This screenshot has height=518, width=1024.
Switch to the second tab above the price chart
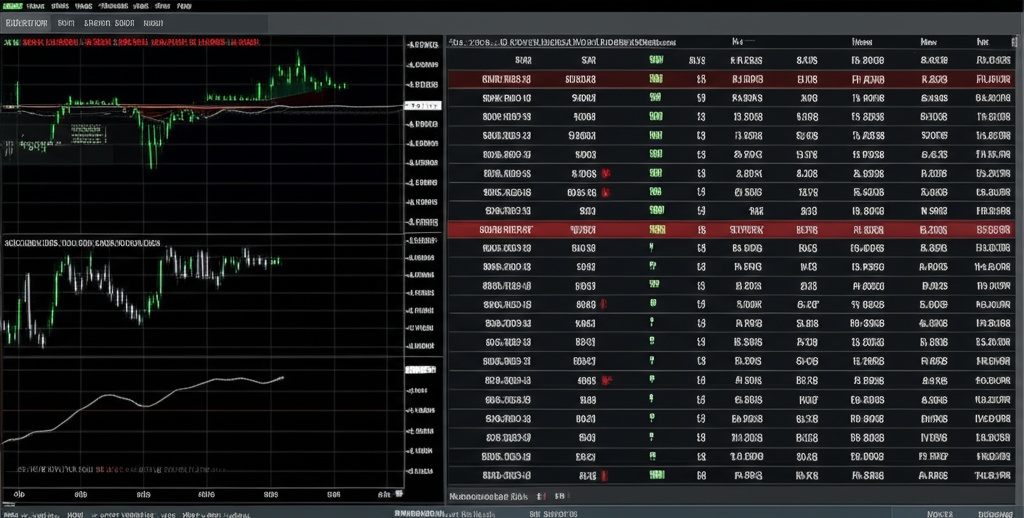point(66,23)
